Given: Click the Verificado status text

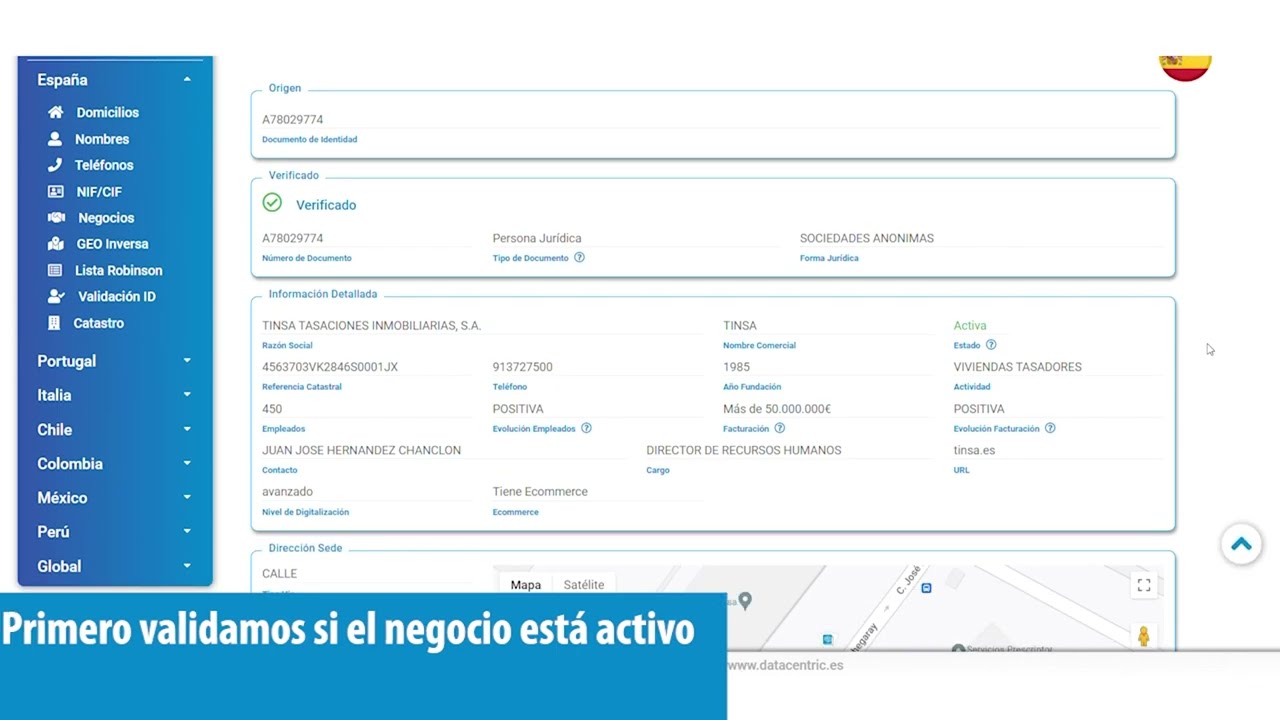Looking at the screenshot, I should coord(326,205).
